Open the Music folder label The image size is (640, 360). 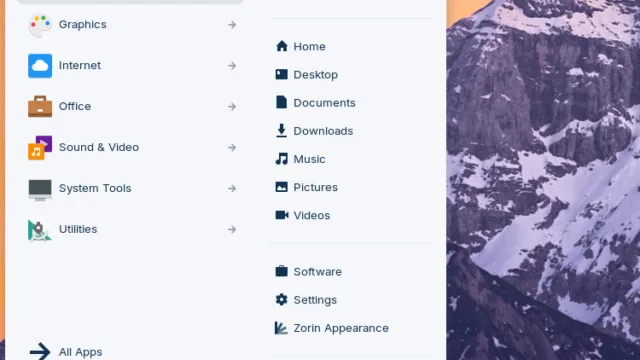(x=309, y=159)
